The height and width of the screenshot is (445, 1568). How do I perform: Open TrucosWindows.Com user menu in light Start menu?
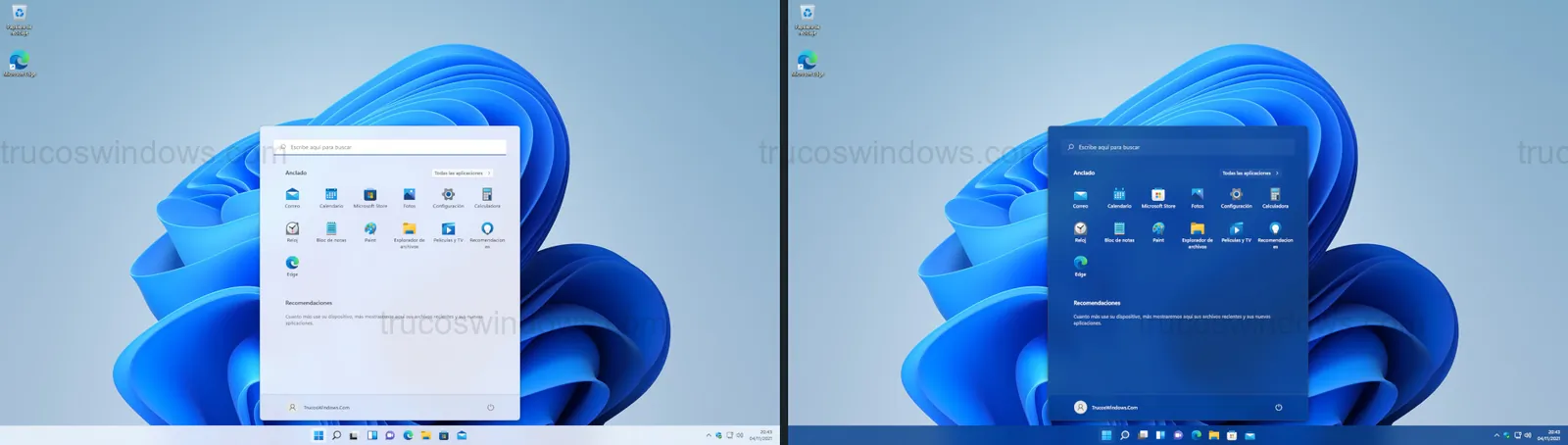pos(319,408)
